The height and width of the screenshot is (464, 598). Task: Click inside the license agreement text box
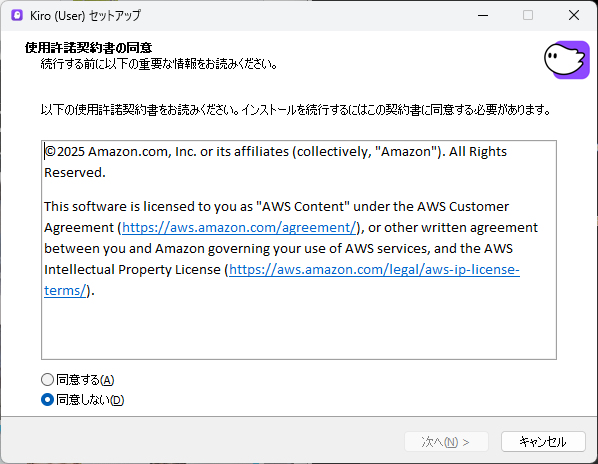(x=299, y=250)
